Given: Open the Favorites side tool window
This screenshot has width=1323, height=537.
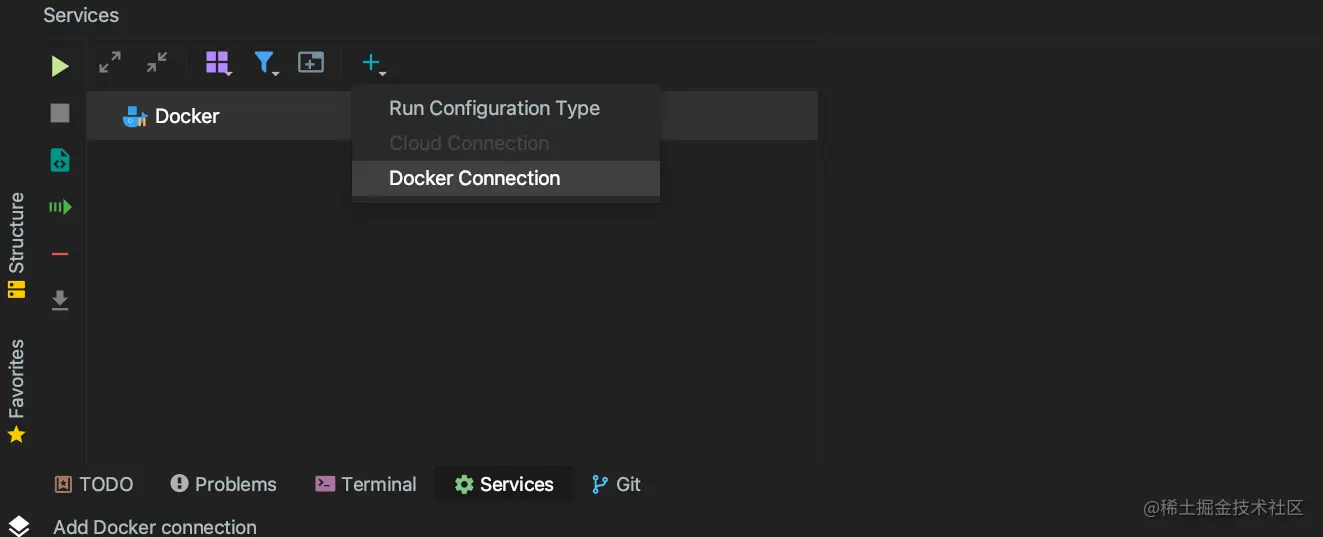Looking at the screenshot, I should 16,391.
